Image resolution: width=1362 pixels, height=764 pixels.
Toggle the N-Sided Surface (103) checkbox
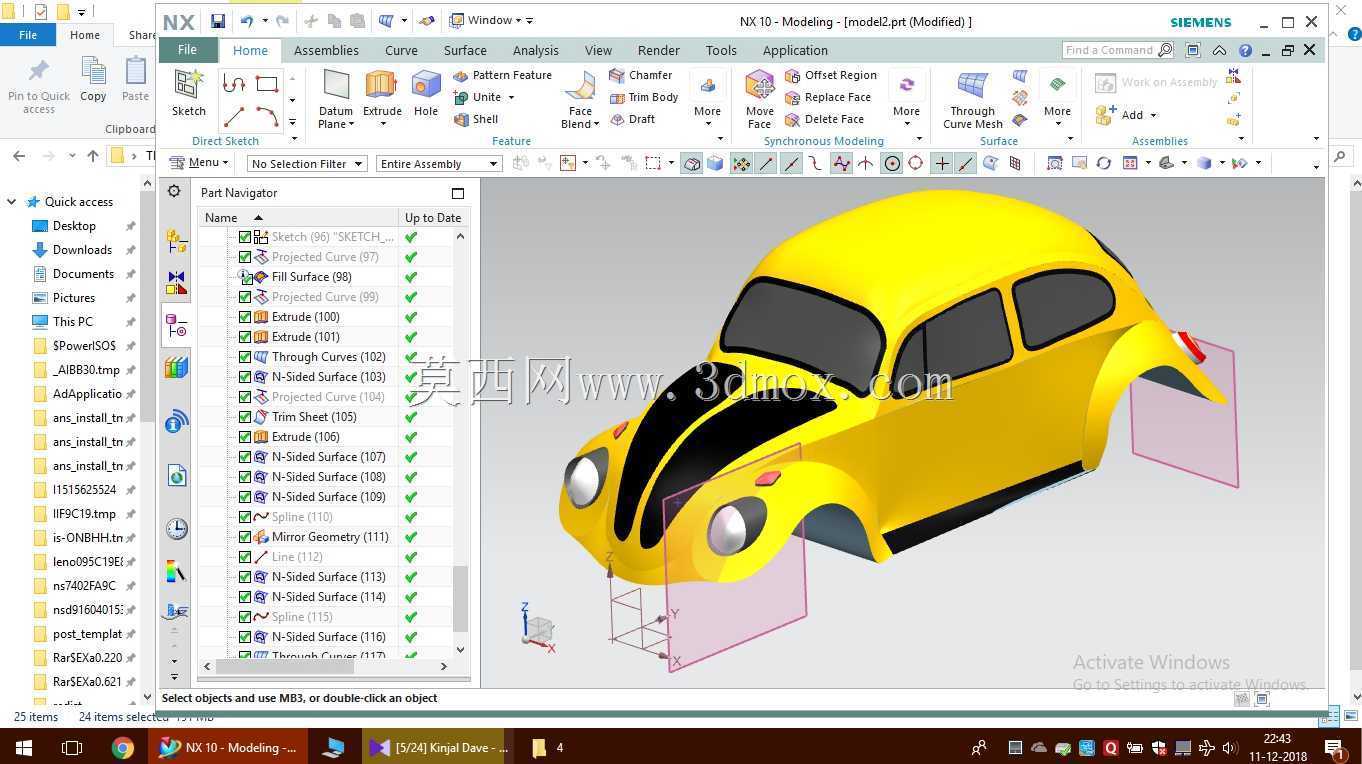pos(245,377)
